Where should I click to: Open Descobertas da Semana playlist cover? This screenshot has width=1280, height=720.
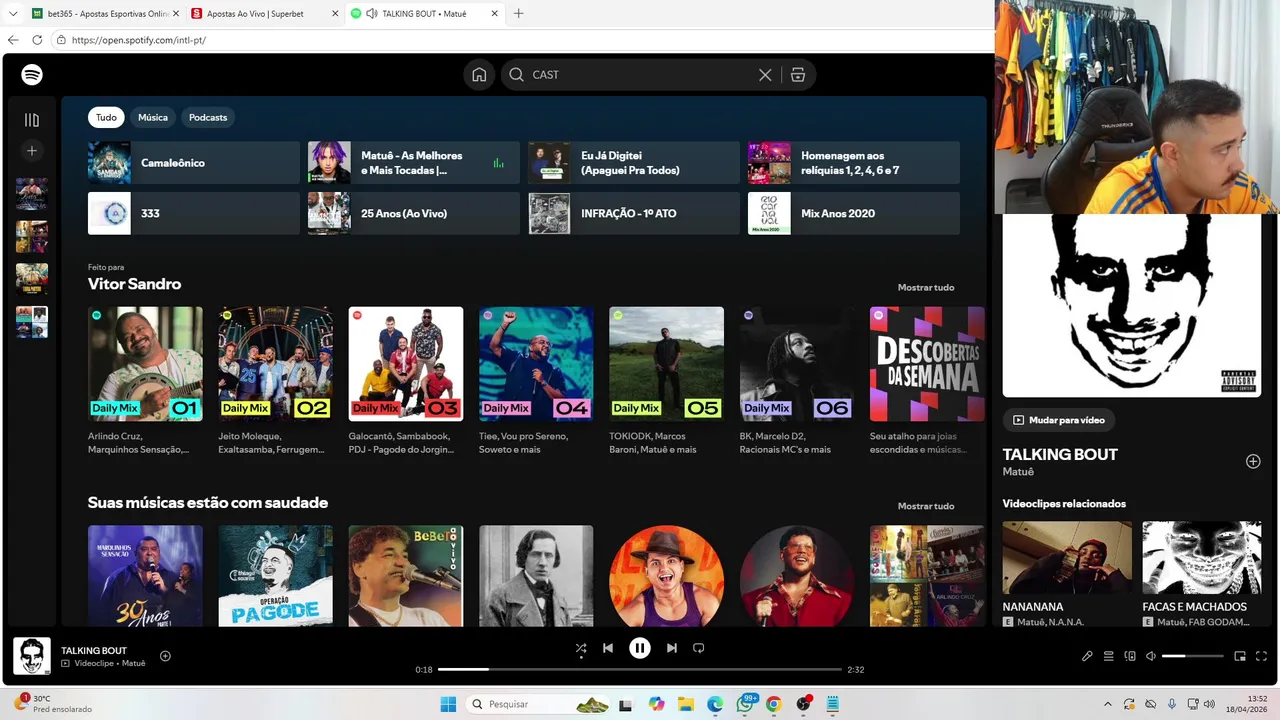[x=927, y=364]
